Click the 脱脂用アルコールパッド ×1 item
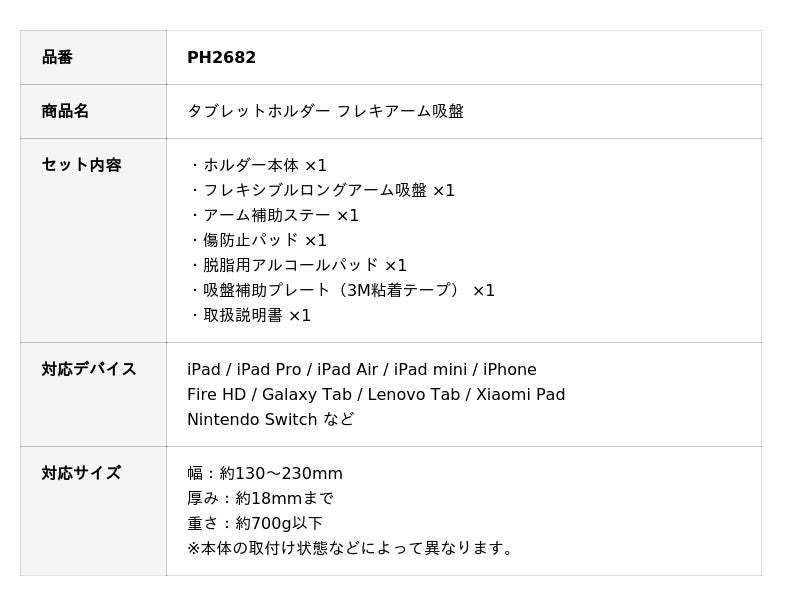Viewport: 800px width, 606px height. tap(299, 266)
